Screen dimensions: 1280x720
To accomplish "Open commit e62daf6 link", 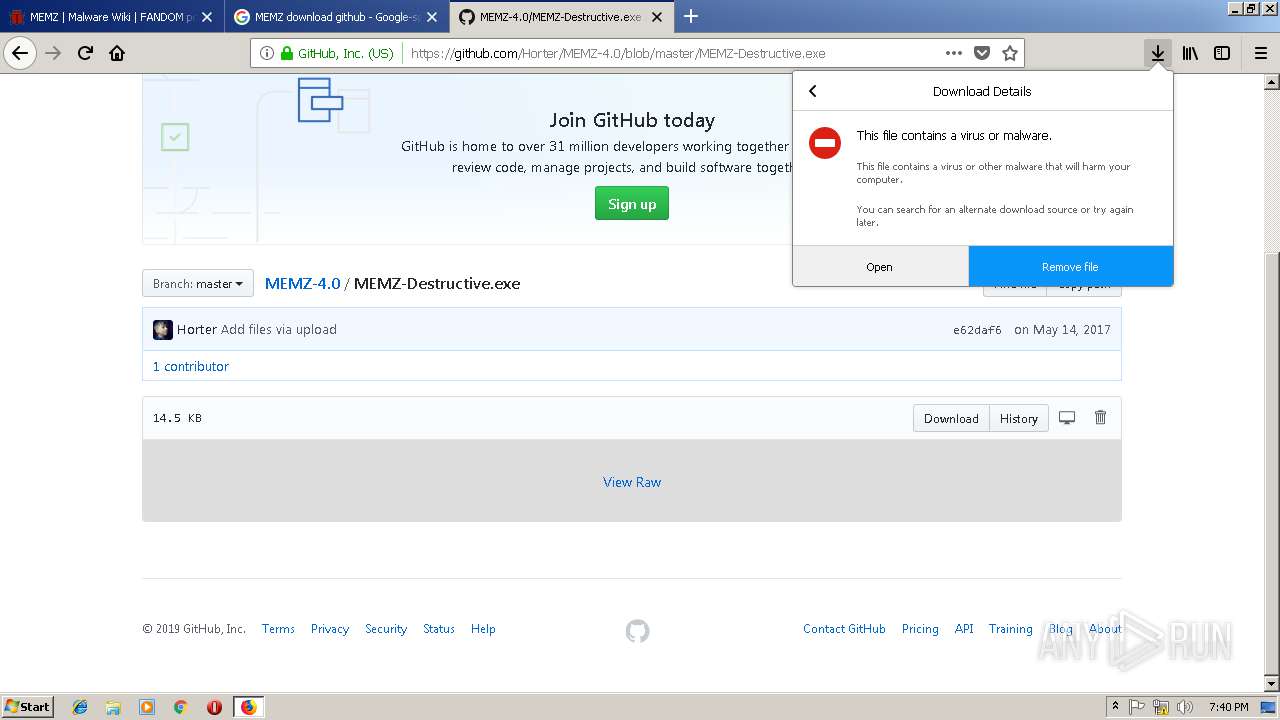I will (977, 330).
